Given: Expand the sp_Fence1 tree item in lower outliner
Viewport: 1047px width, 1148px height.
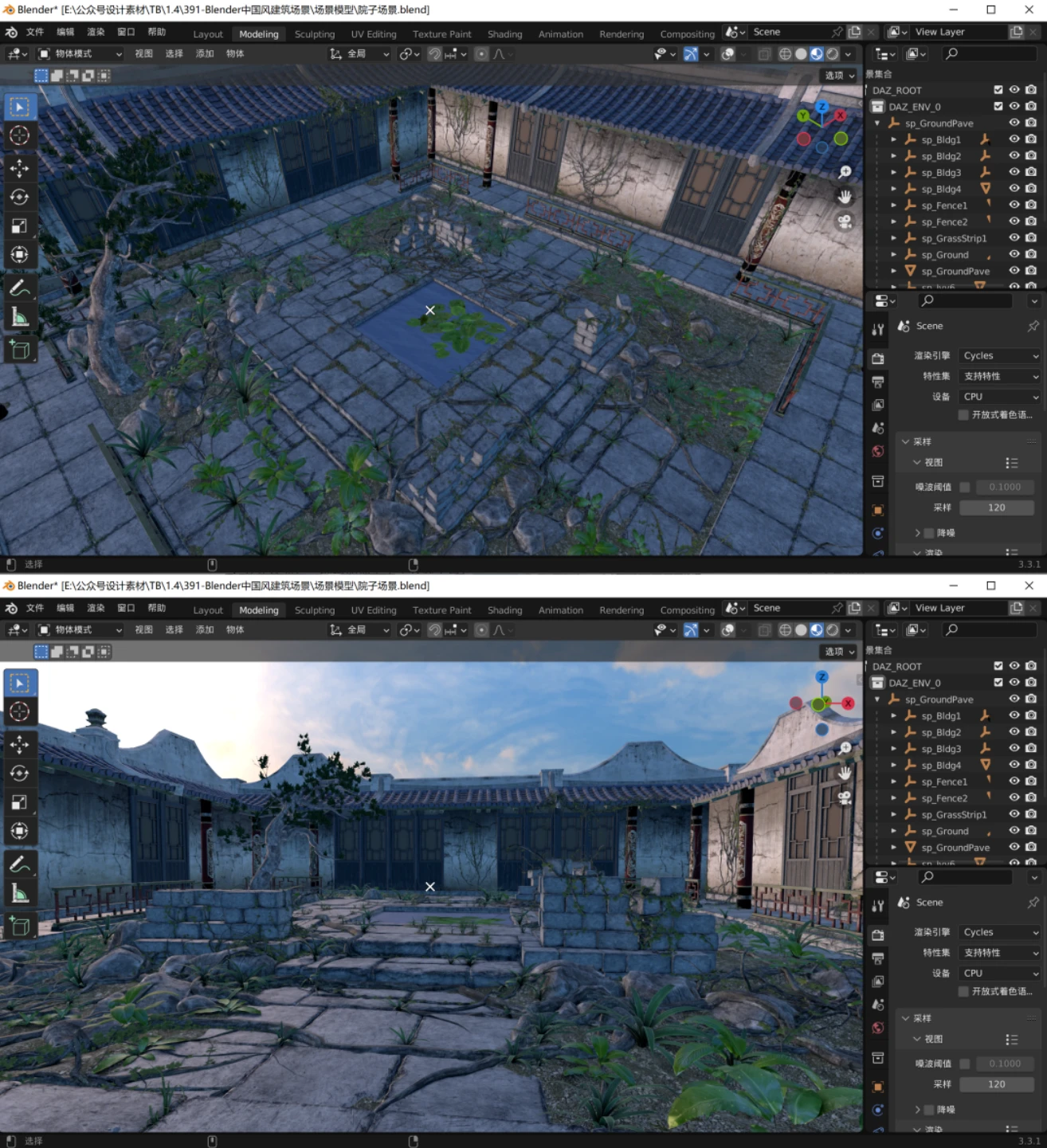Looking at the screenshot, I should [893, 782].
